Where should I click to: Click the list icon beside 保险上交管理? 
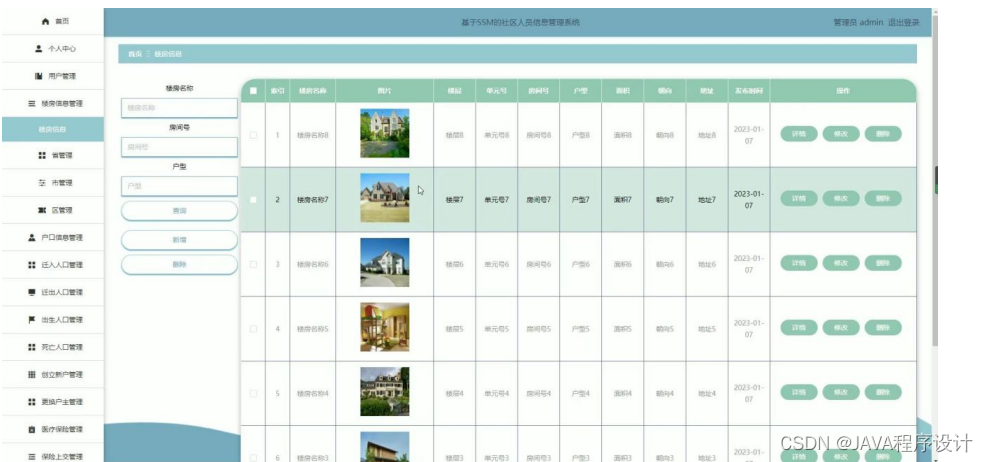32,456
